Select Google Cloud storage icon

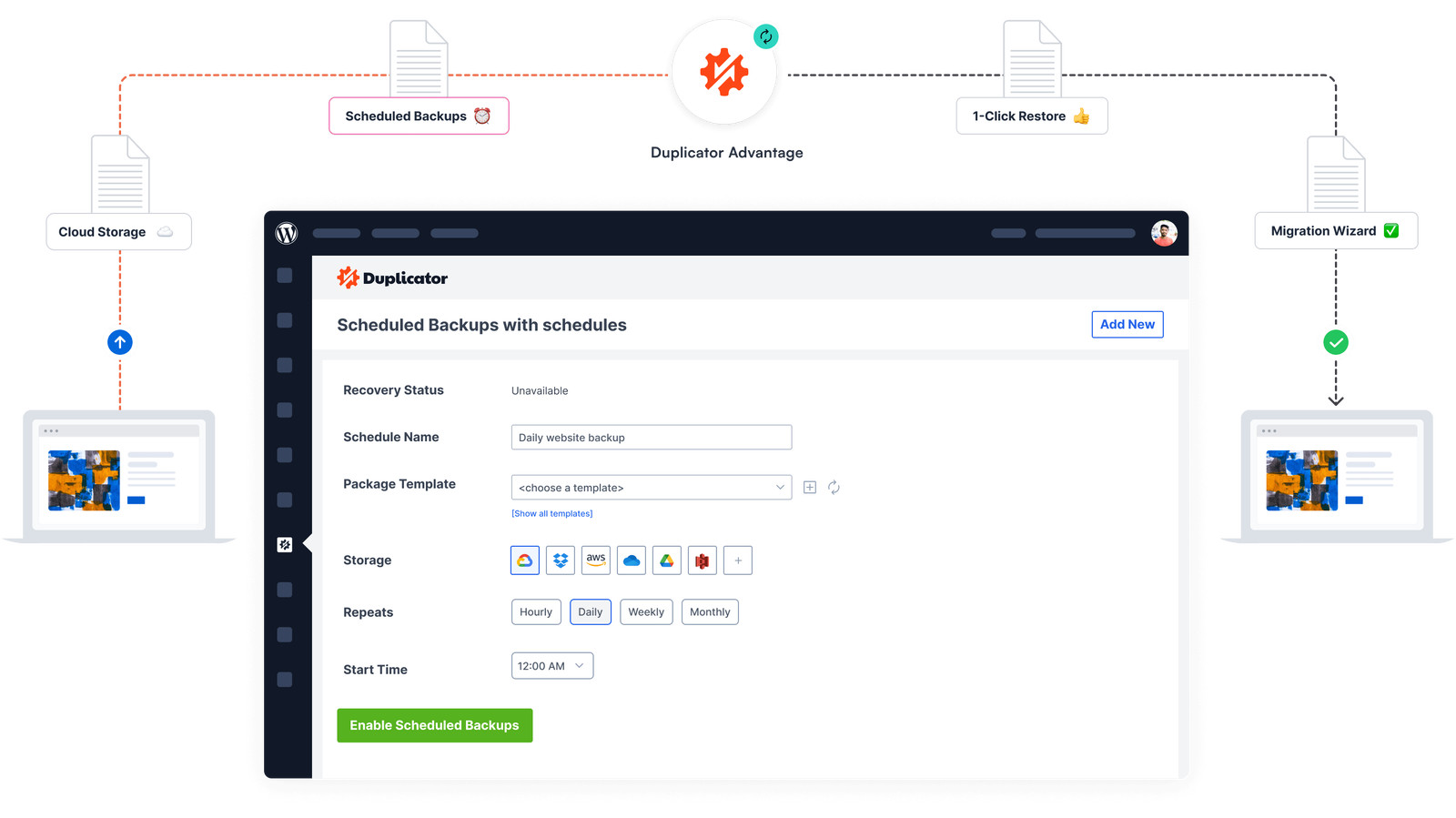tap(525, 560)
